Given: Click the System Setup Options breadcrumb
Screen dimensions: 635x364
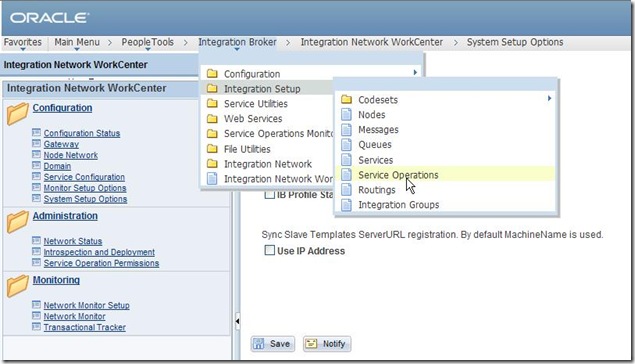Looking at the screenshot, I should [x=515, y=42].
